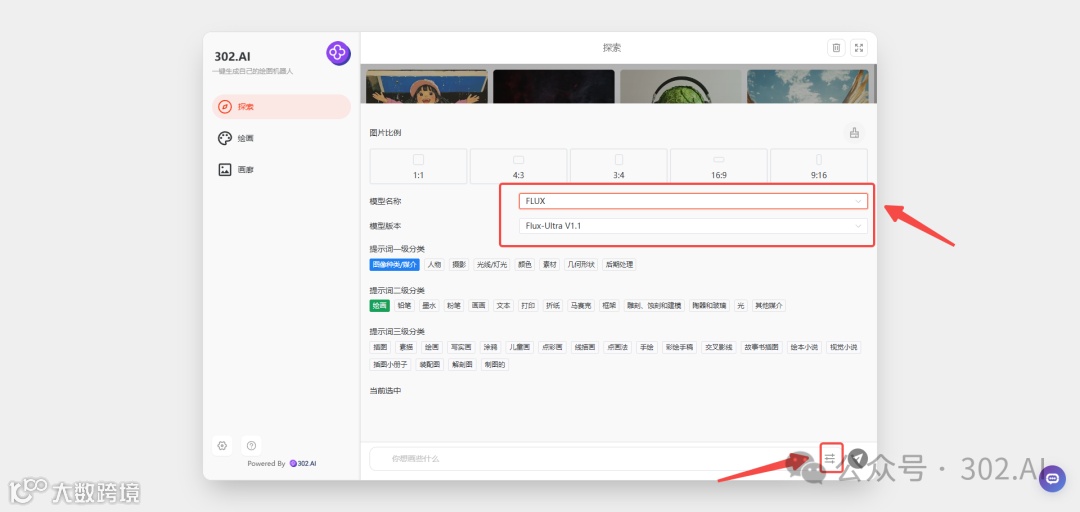This screenshot has width=1080, height=512.
Task: Add the 点彩画 third-level keyword
Action: coord(552,347)
